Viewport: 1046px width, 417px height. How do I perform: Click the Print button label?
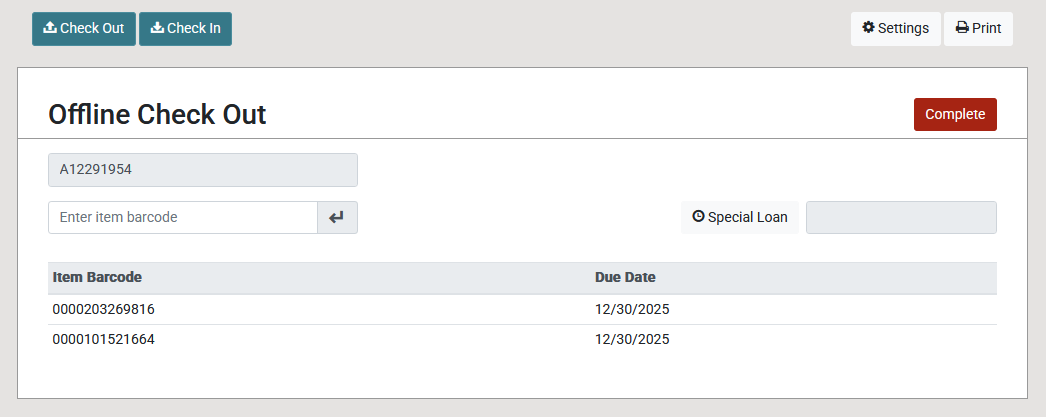click(x=987, y=28)
